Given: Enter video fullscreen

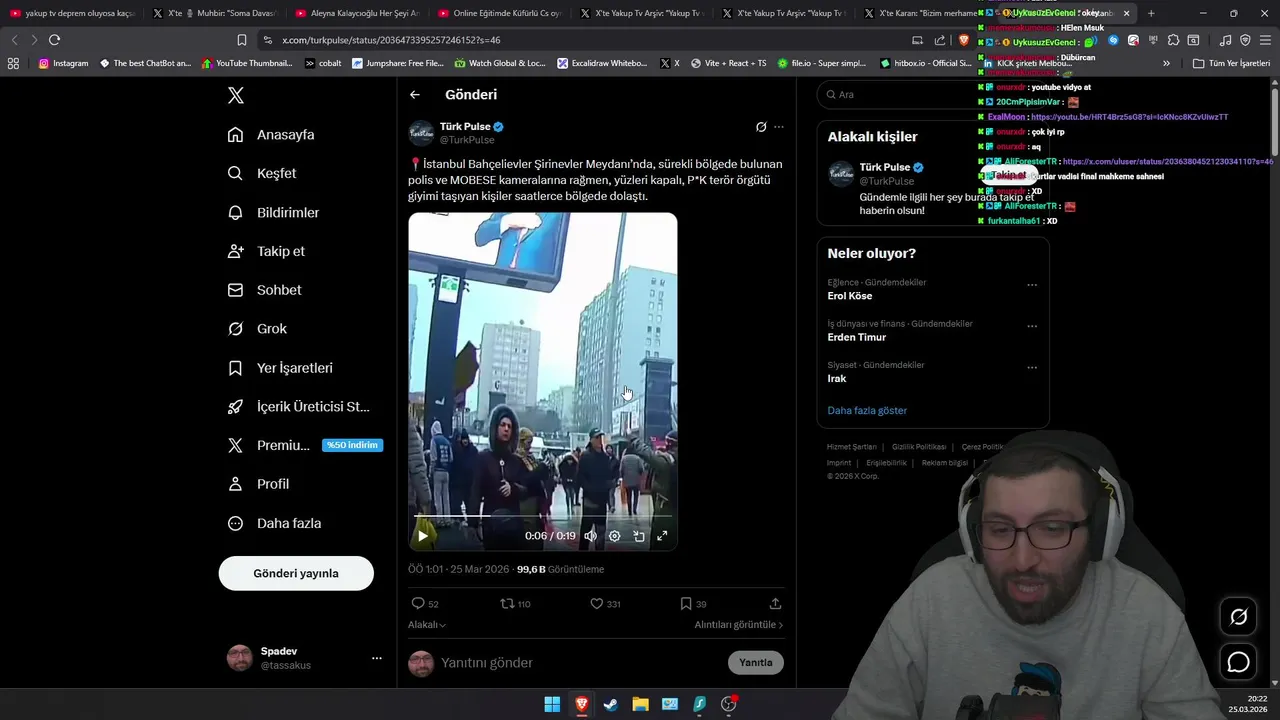Looking at the screenshot, I should [x=662, y=536].
